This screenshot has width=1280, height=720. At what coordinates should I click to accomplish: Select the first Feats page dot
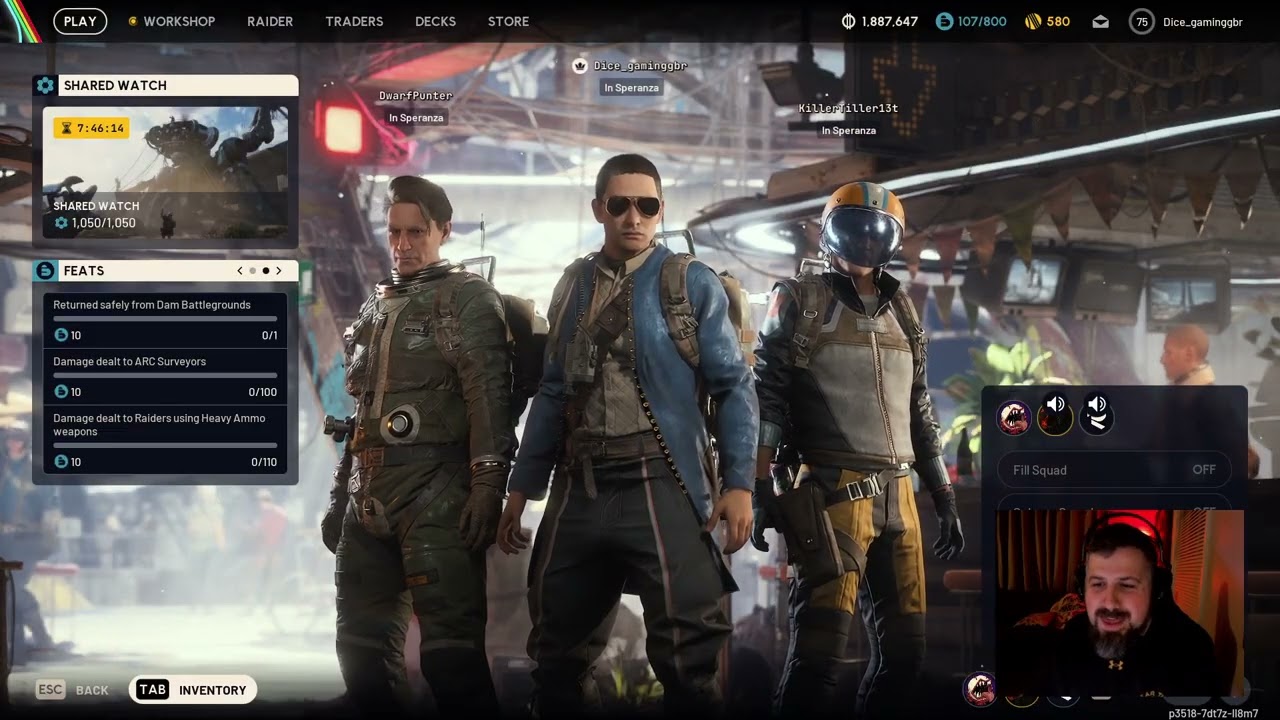tap(253, 271)
